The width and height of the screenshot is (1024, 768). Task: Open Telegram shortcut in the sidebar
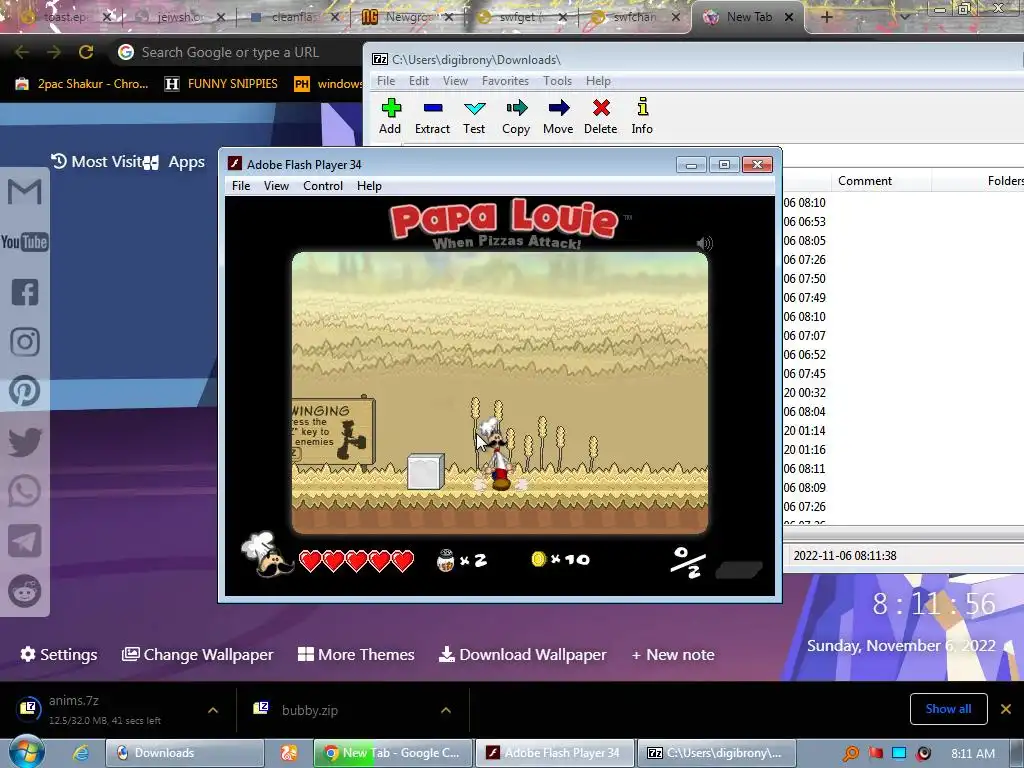point(25,541)
